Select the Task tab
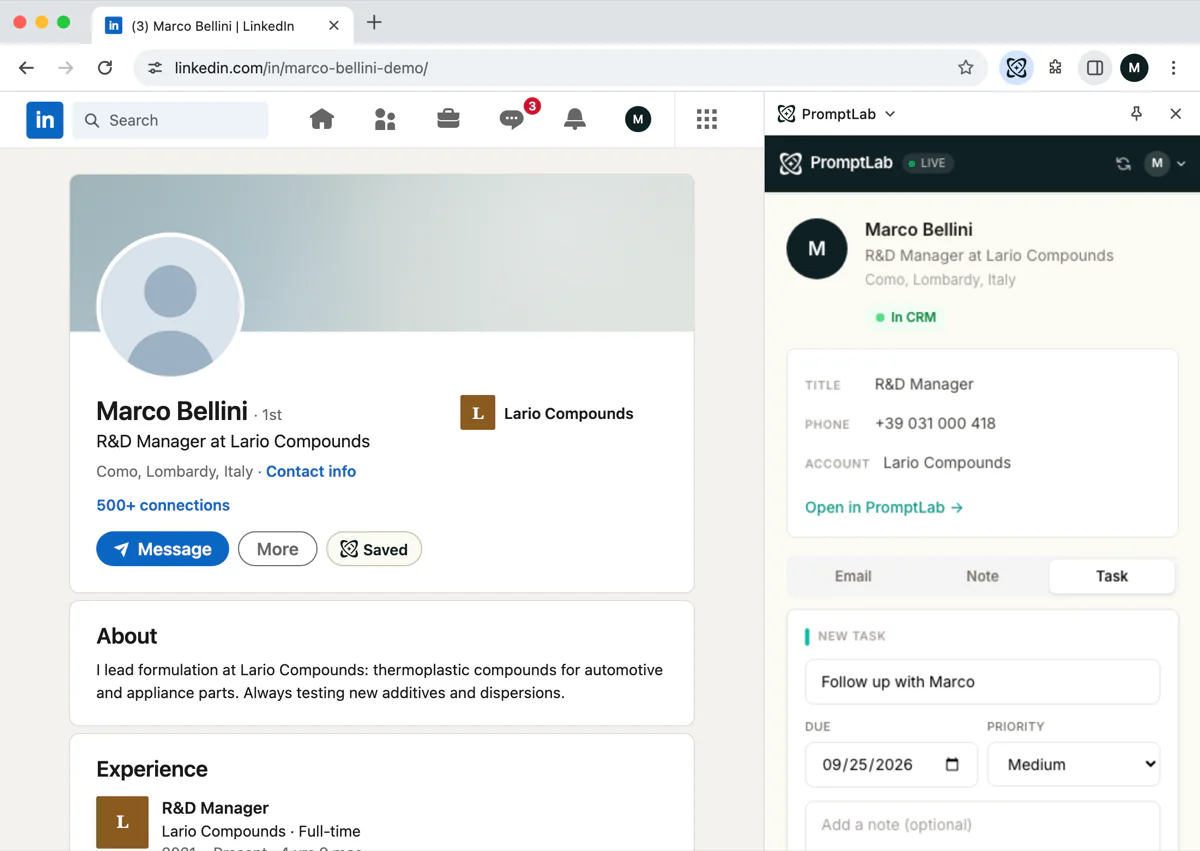 click(x=1112, y=576)
